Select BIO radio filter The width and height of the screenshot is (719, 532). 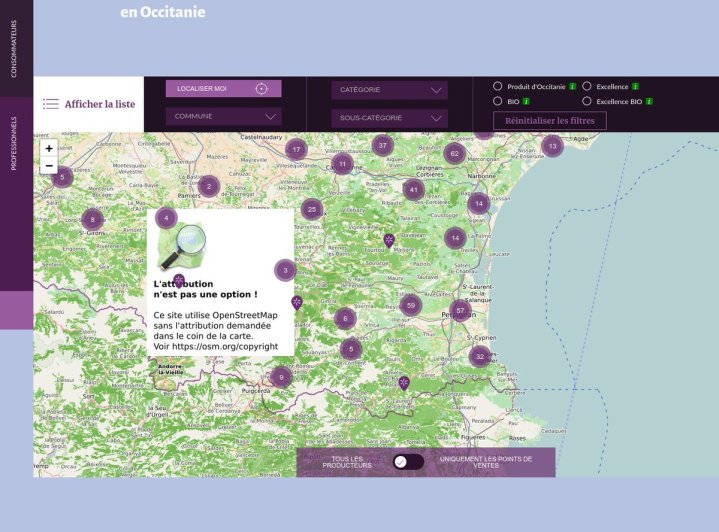tap(498, 101)
